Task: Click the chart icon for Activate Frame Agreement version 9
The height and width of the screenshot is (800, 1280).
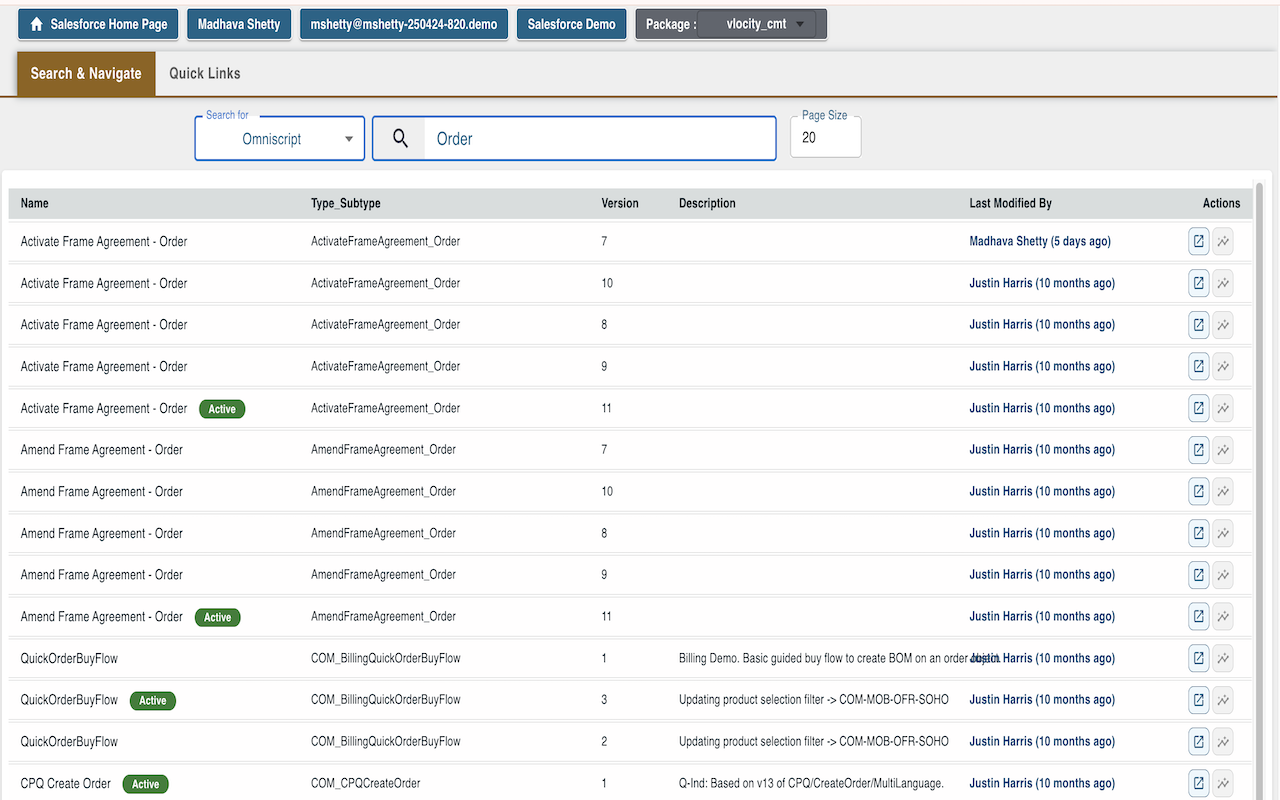Action: (x=1223, y=366)
